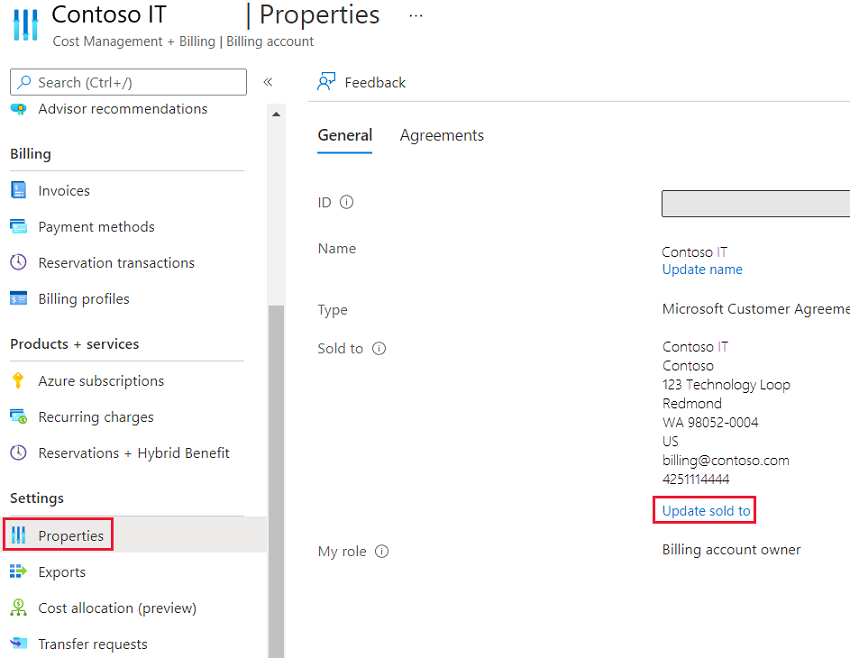Click the Contoso IT billing account icon
The image size is (850, 658).
tap(25, 24)
